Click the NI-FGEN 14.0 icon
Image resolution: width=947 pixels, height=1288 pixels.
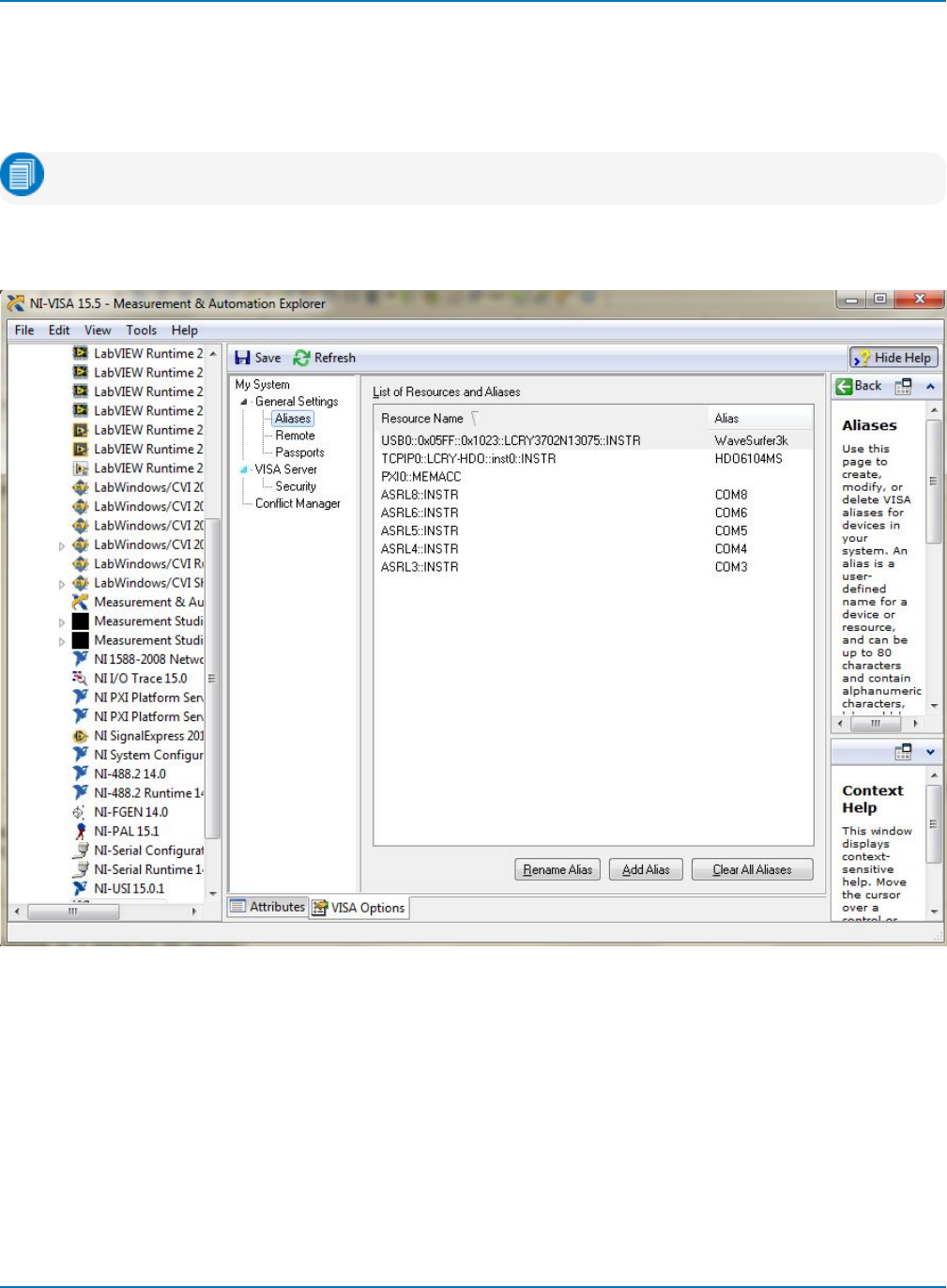[81, 812]
